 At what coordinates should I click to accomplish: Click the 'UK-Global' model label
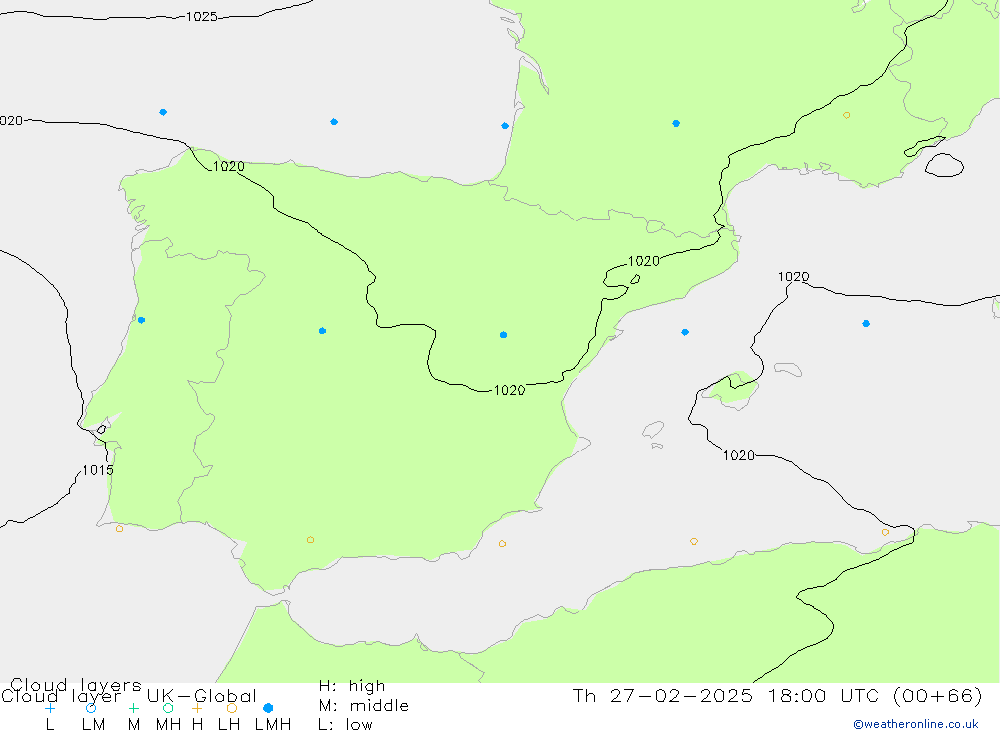(x=201, y=696)
